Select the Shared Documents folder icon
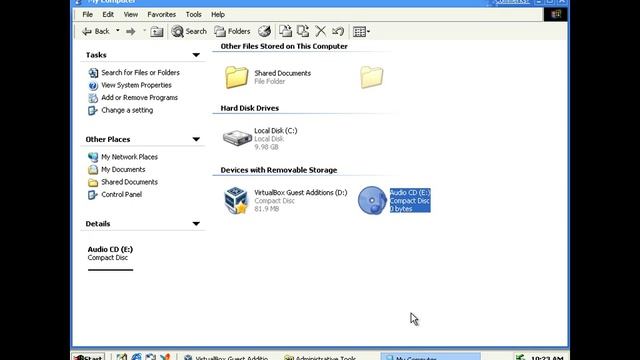The width and height of the screenshot is (640, 360). coord(236,77)
